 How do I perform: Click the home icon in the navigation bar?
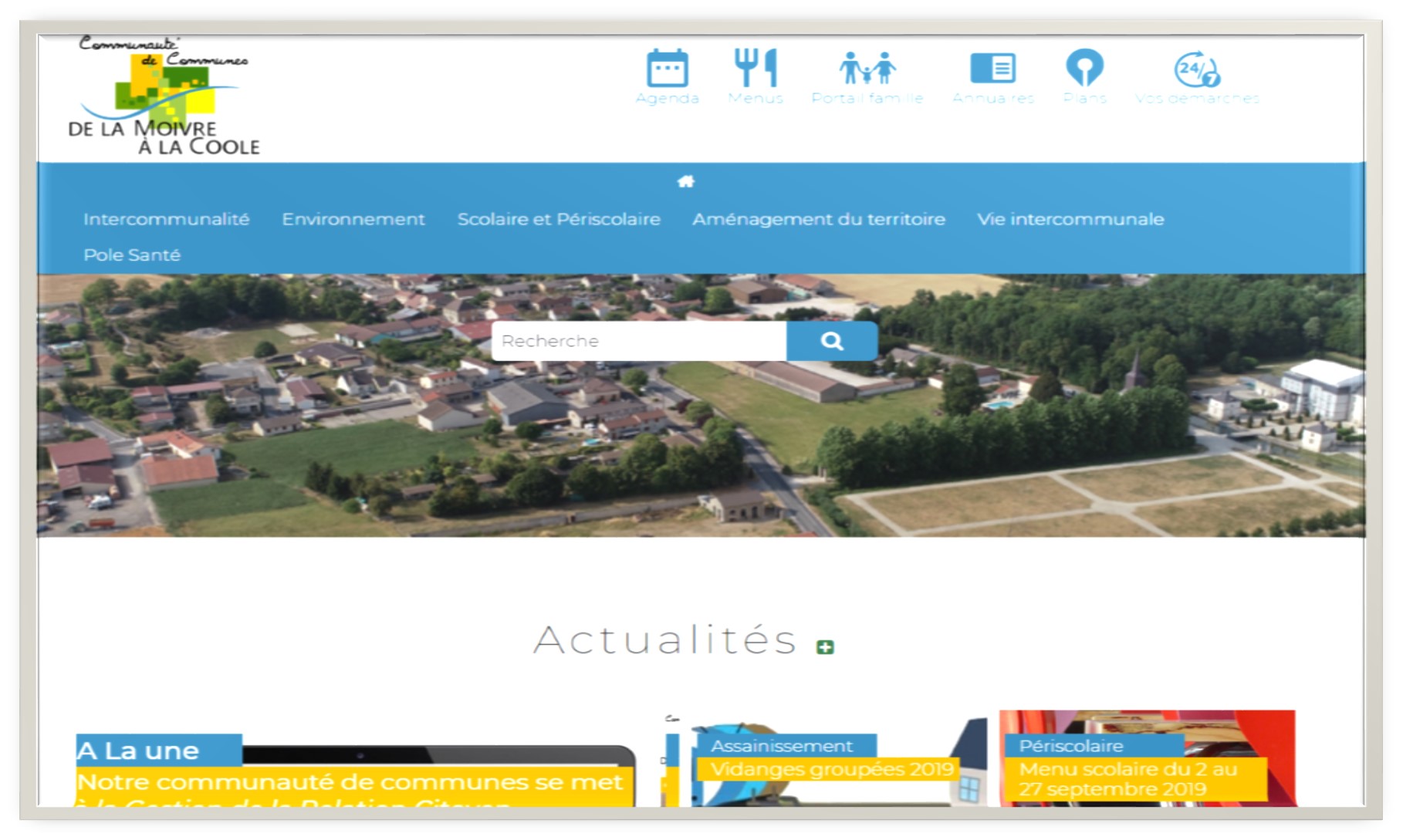click(685, 182)
